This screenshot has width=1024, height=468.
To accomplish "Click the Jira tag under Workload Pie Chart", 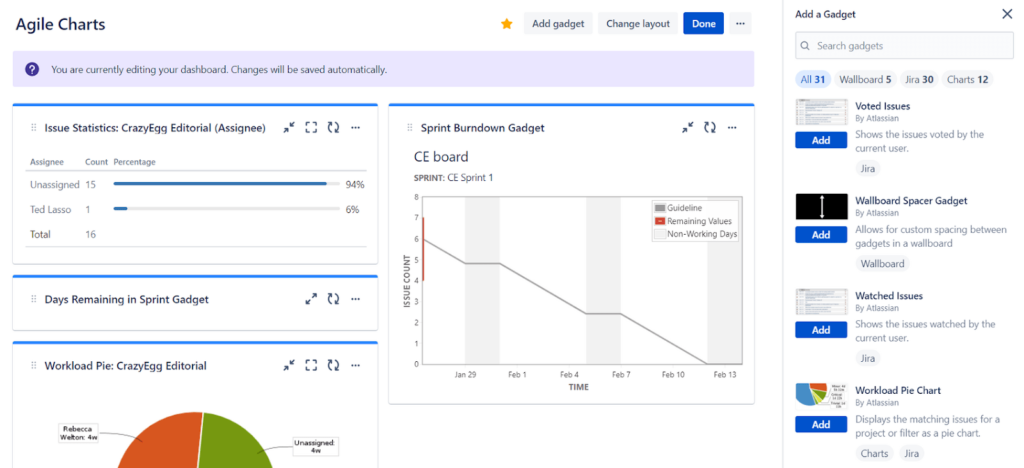I will coord(911,454).
